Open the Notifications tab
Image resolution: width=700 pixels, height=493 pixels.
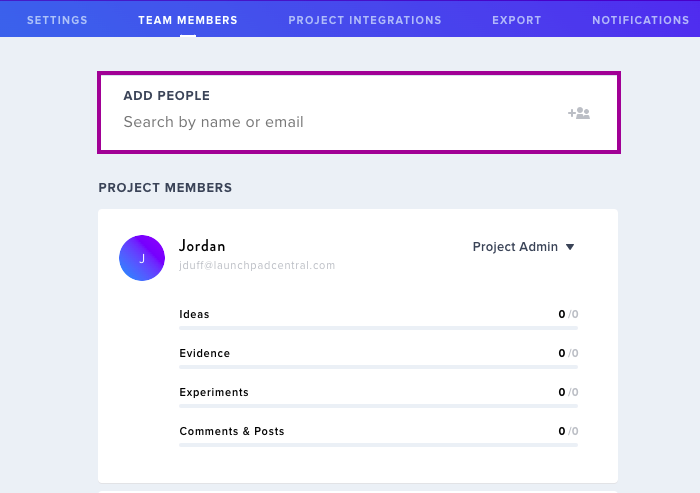point(641,20)
